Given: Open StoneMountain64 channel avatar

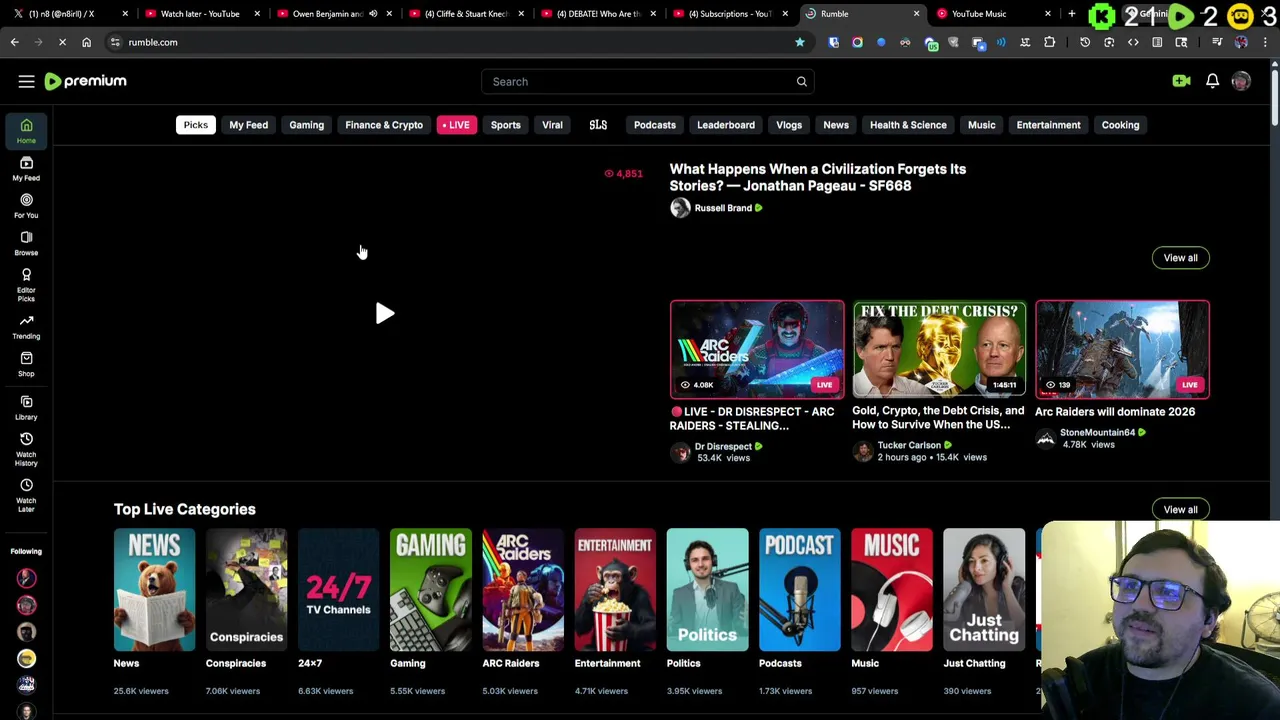Looking at the screenshot, I should [x=1046, y=438].
